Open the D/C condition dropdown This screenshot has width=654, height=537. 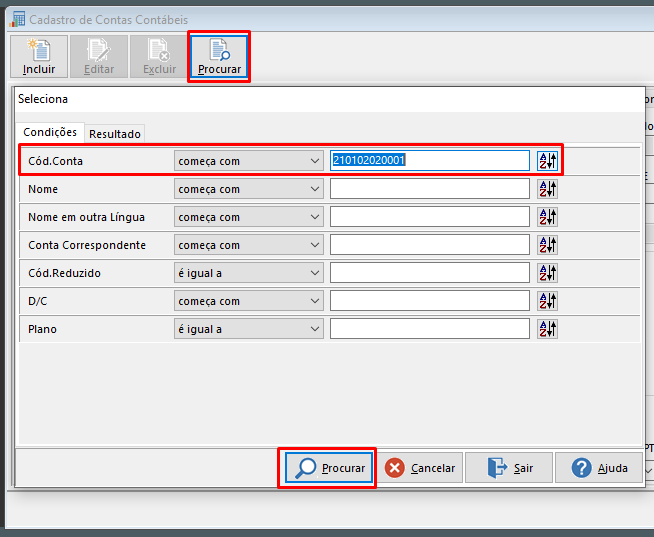pyautogui.click(x=249, y=301)
